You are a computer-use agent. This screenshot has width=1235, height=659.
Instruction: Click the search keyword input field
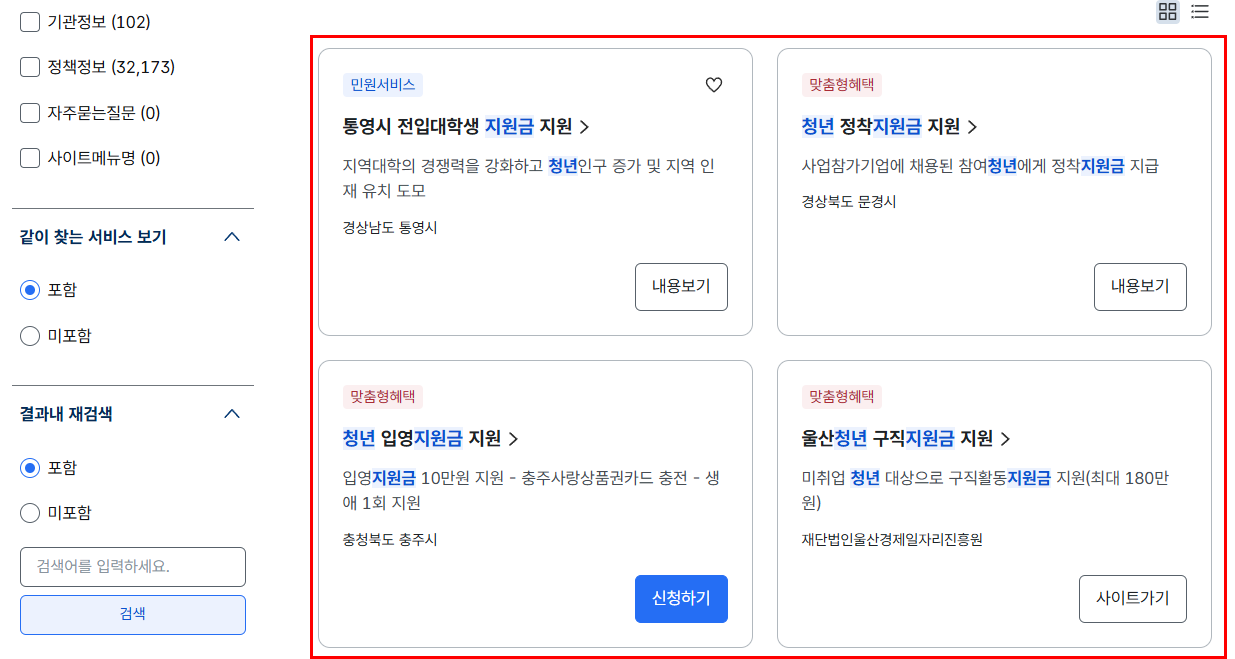[132, 566]
